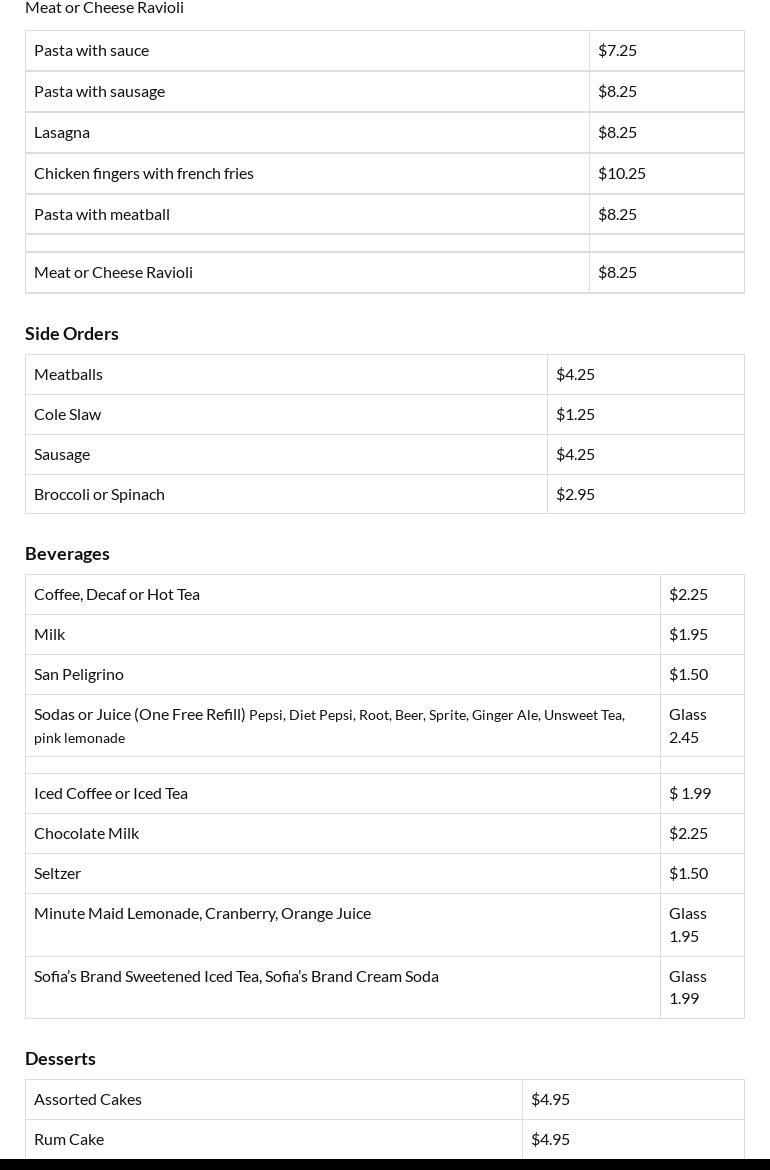
Task: Click the $1.25 Cole Slaw price
Action: (575, 414)
